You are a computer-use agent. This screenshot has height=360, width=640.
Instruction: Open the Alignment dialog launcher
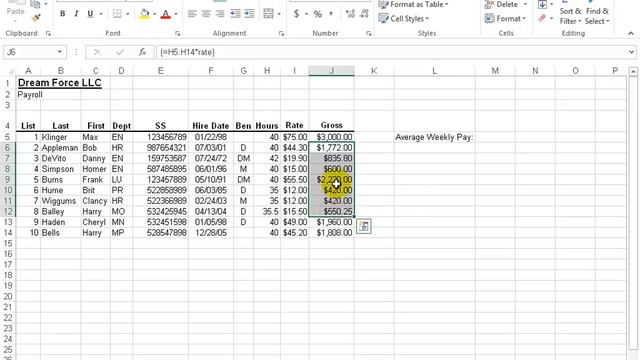tap(282, 33)
